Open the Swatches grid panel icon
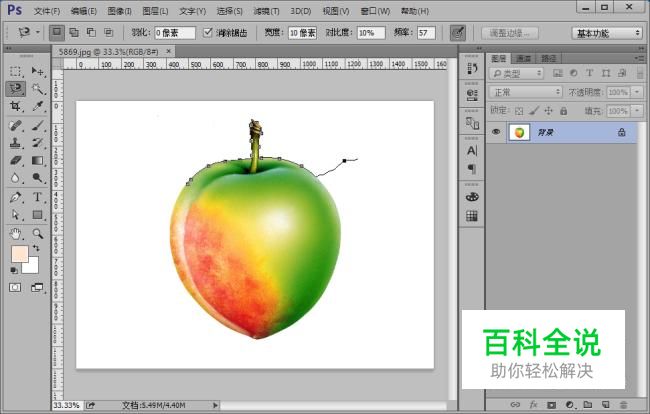Image resolution: width=650 pixels, height=414 pixels. [x=472, y=216]
